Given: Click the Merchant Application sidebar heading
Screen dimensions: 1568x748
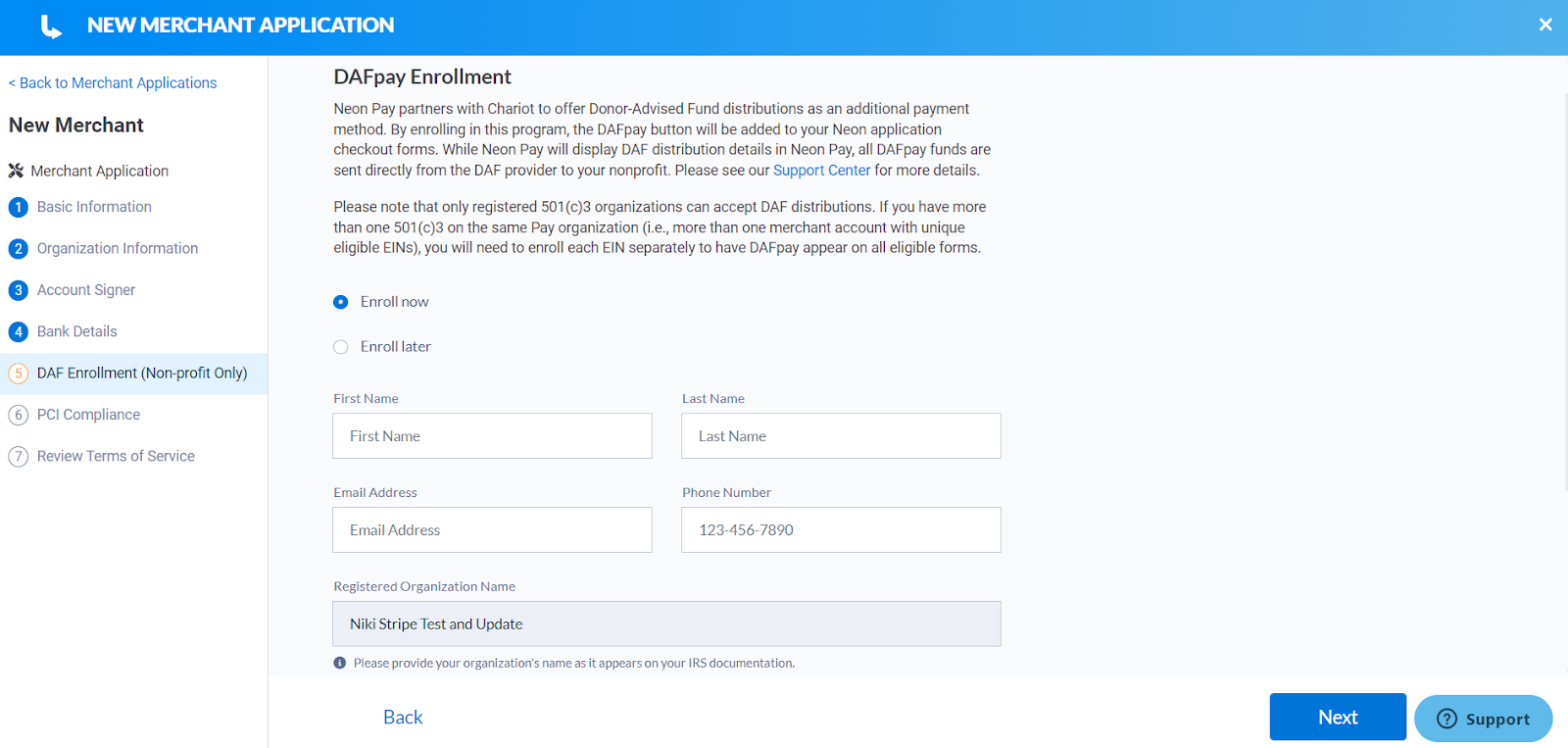Looking at the screenshot, I should click(100, 171).
